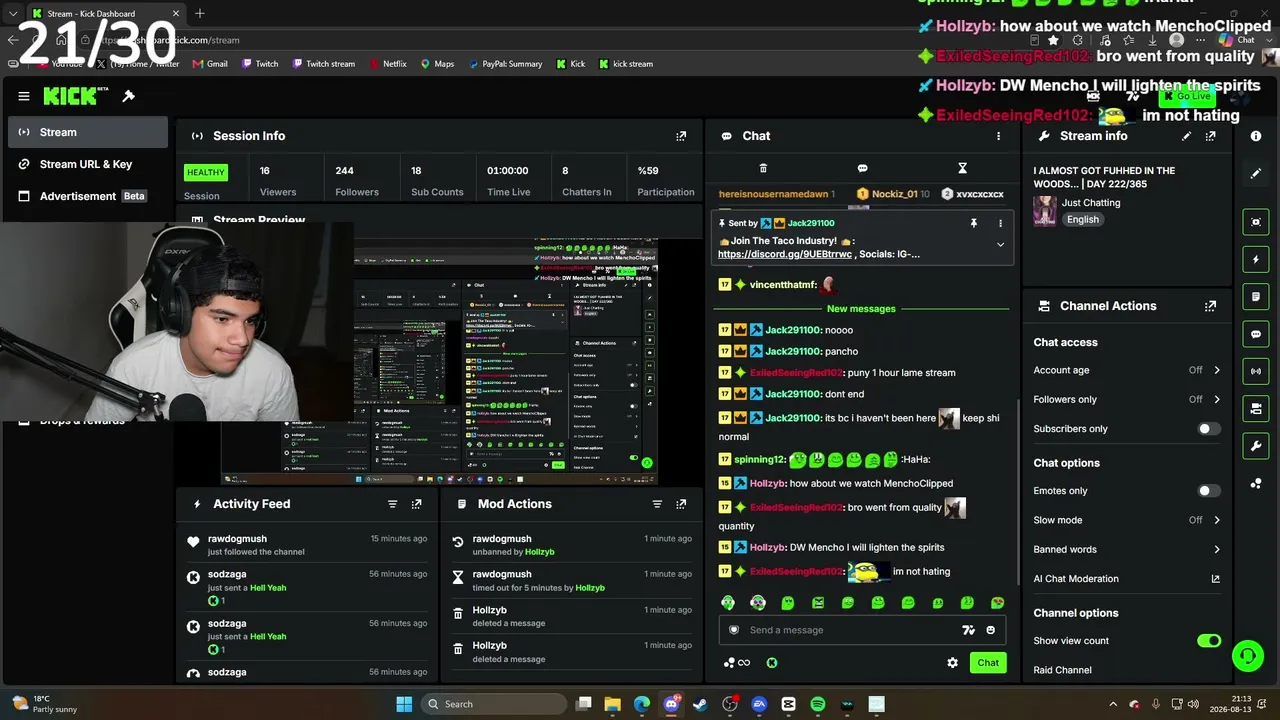Open the emoji picker in message box

click(991, 630)
